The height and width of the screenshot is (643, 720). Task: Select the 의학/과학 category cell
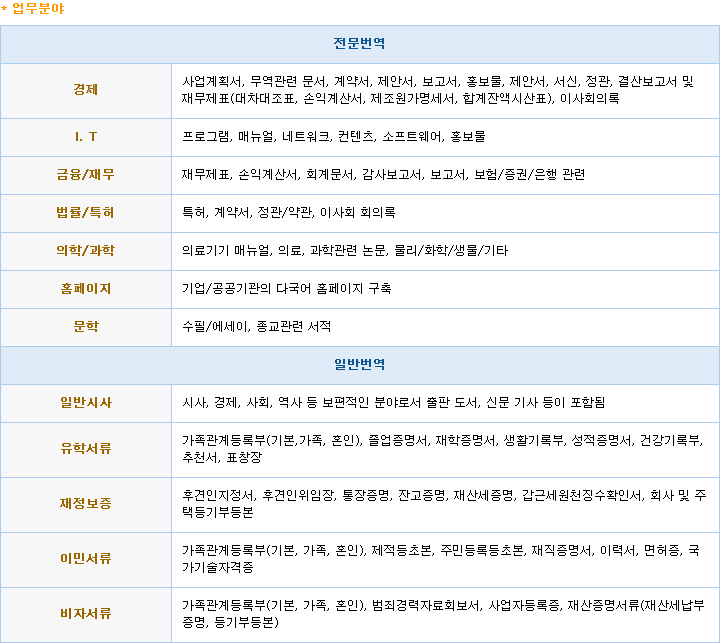point(86,251)
